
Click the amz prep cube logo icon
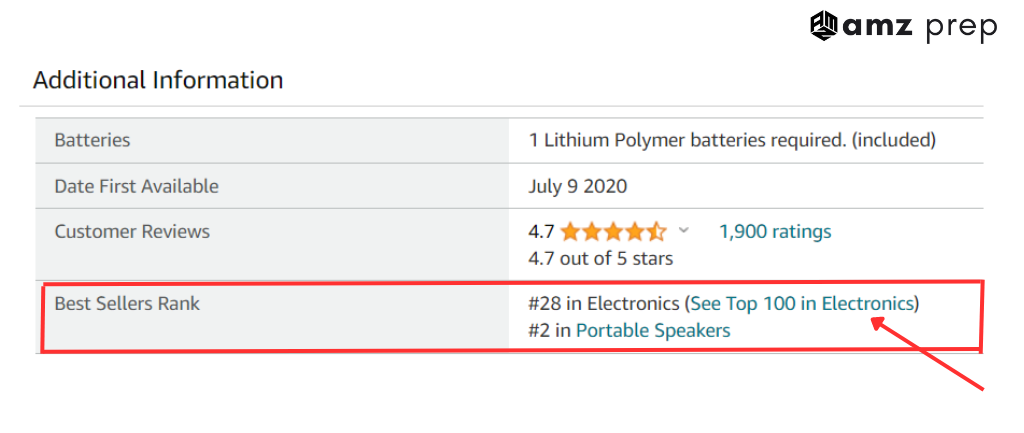pos(825,25)
